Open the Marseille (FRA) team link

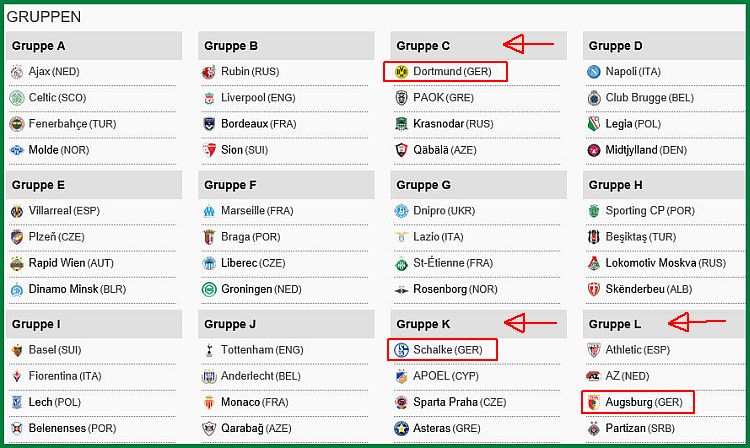[257, 211]
